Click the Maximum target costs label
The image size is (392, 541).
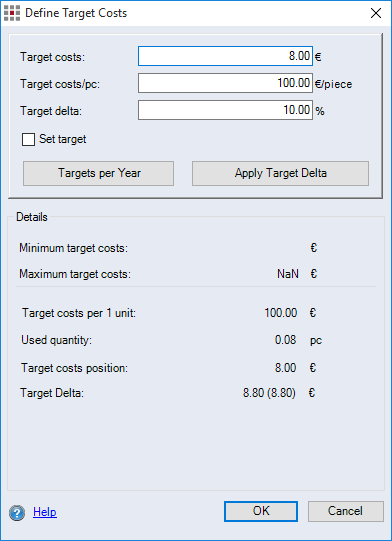75,274
